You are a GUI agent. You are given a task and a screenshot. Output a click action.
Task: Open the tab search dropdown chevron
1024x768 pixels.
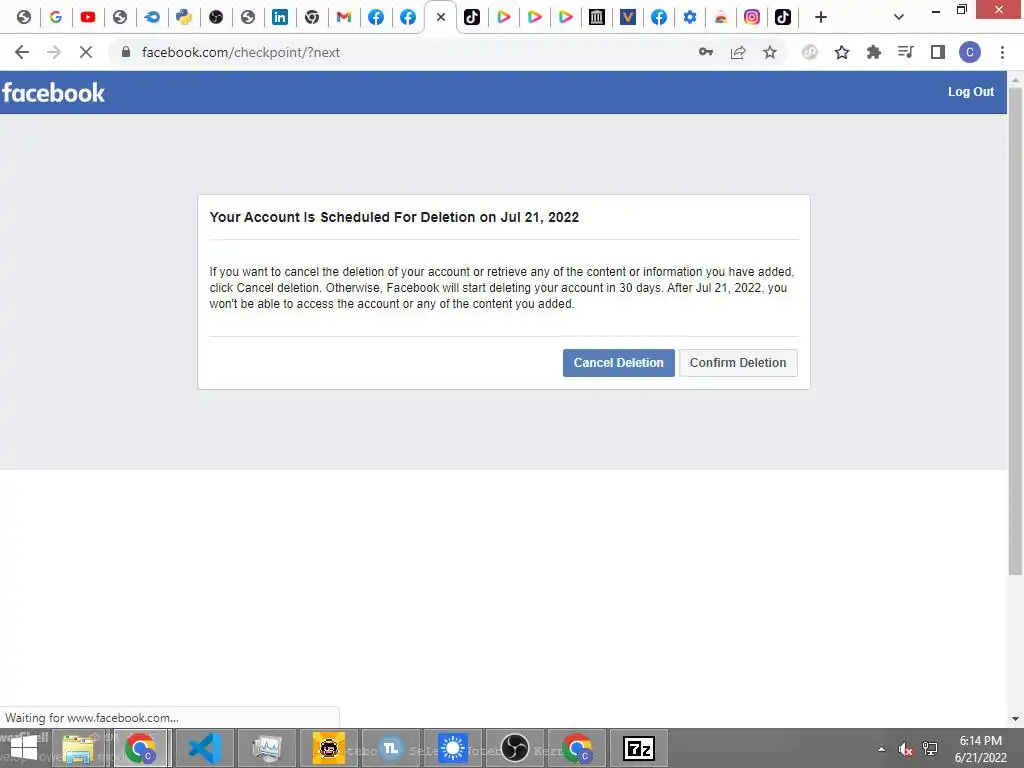(899, 17)
